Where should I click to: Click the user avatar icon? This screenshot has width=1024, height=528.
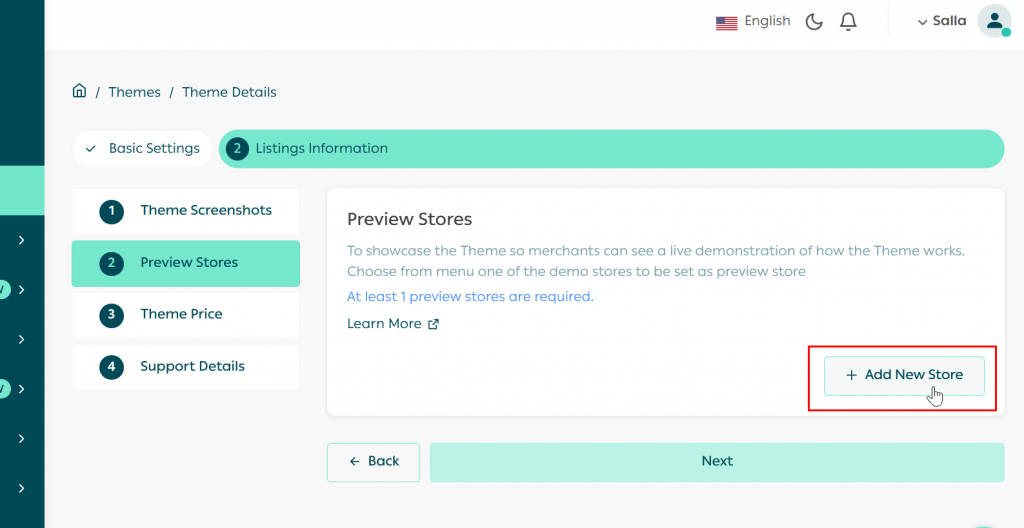tap(994, 21)
